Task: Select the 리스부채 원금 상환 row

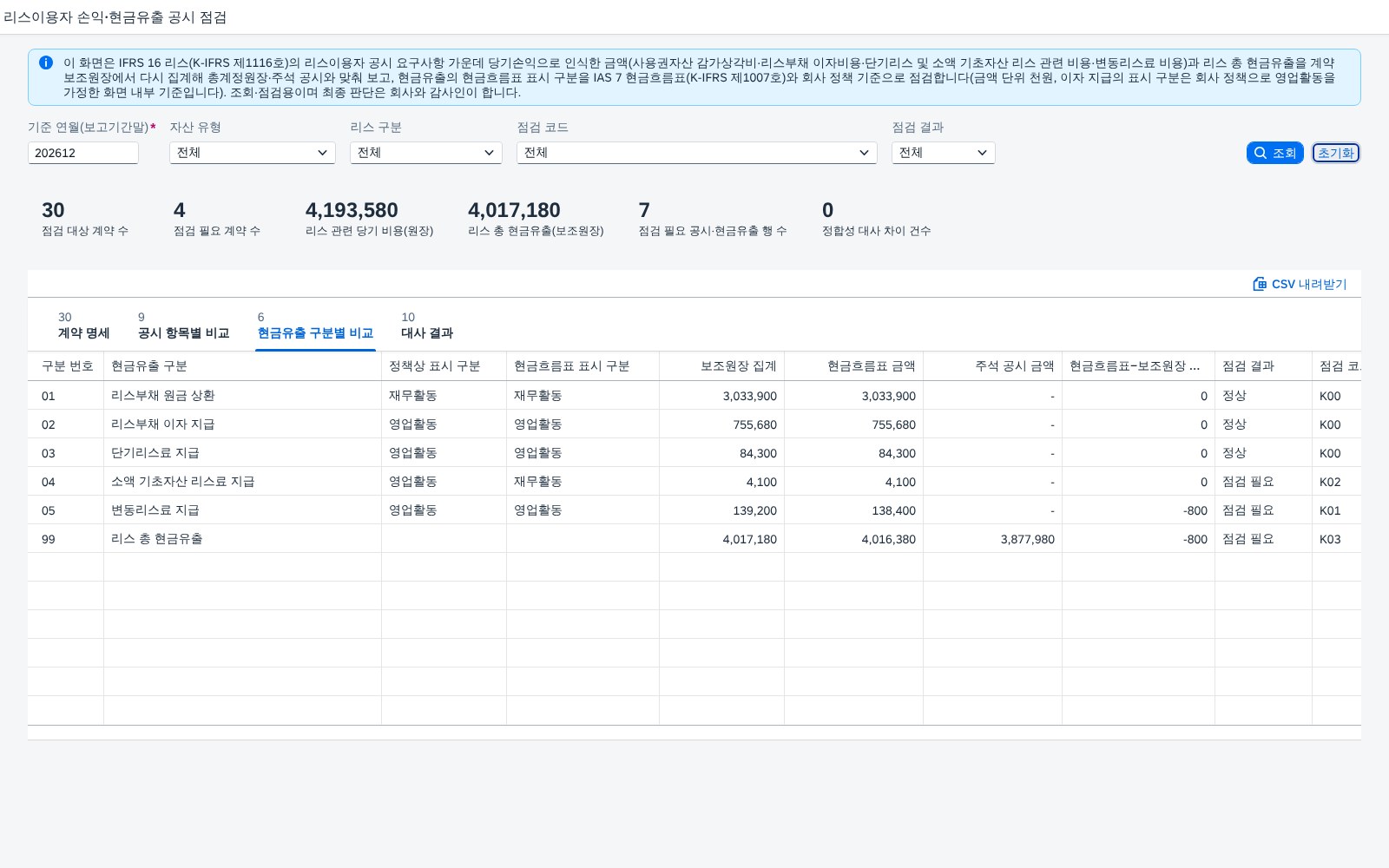Action: pyautogui.click(x=694, y=396)
